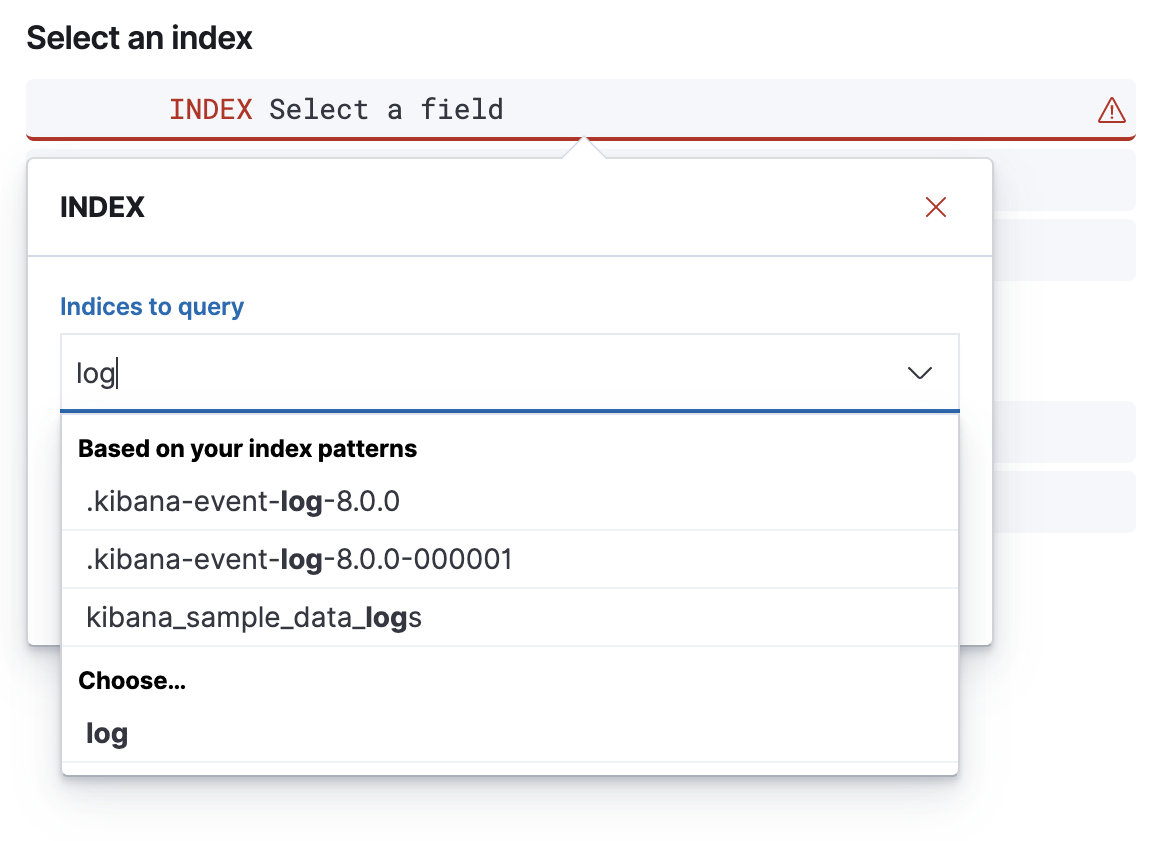Image resolution: width=1170 pixels, height=841 pixels.
Task: Click the 'Based on your index patterns' header
Action: (x=247, y=448)
